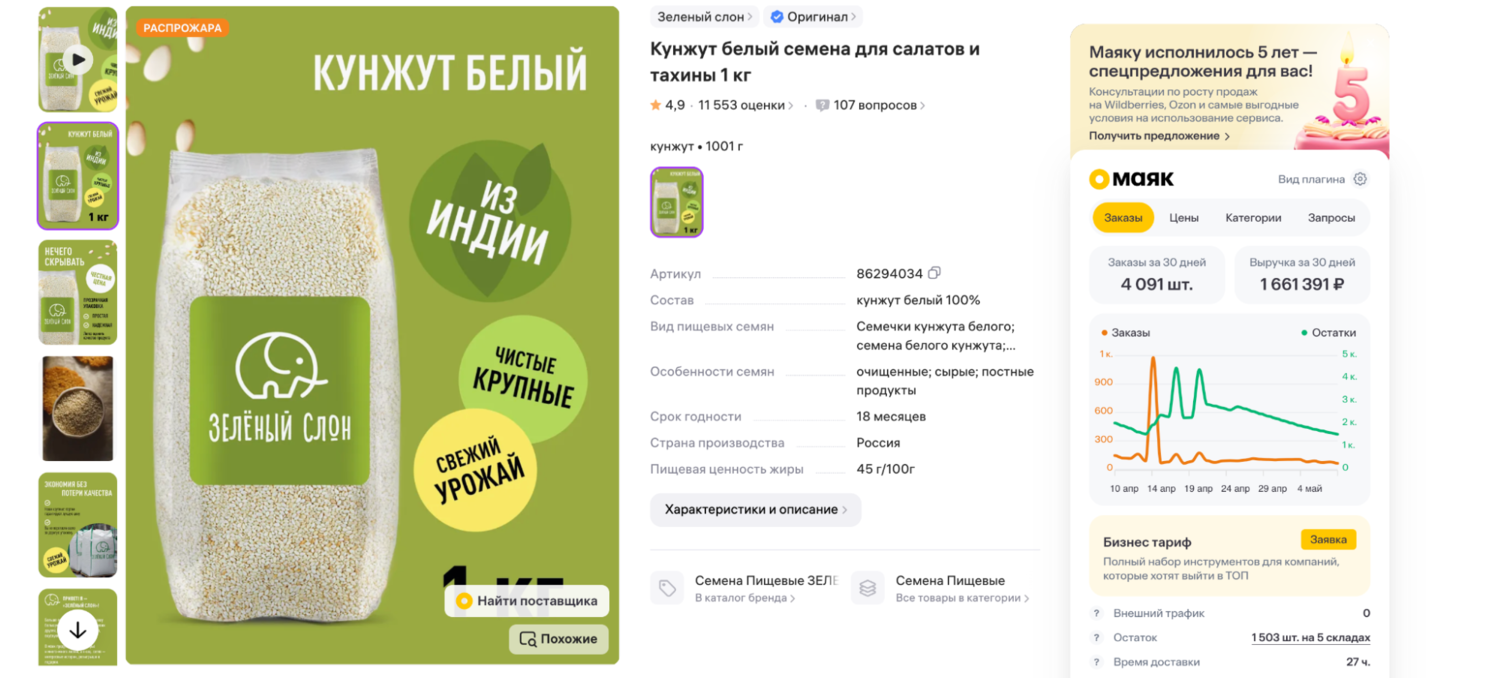Image resolution: width=1500 pixels, height=678 pixels.
Task: Switch to the Категории tab
Action: (1253, 217)
